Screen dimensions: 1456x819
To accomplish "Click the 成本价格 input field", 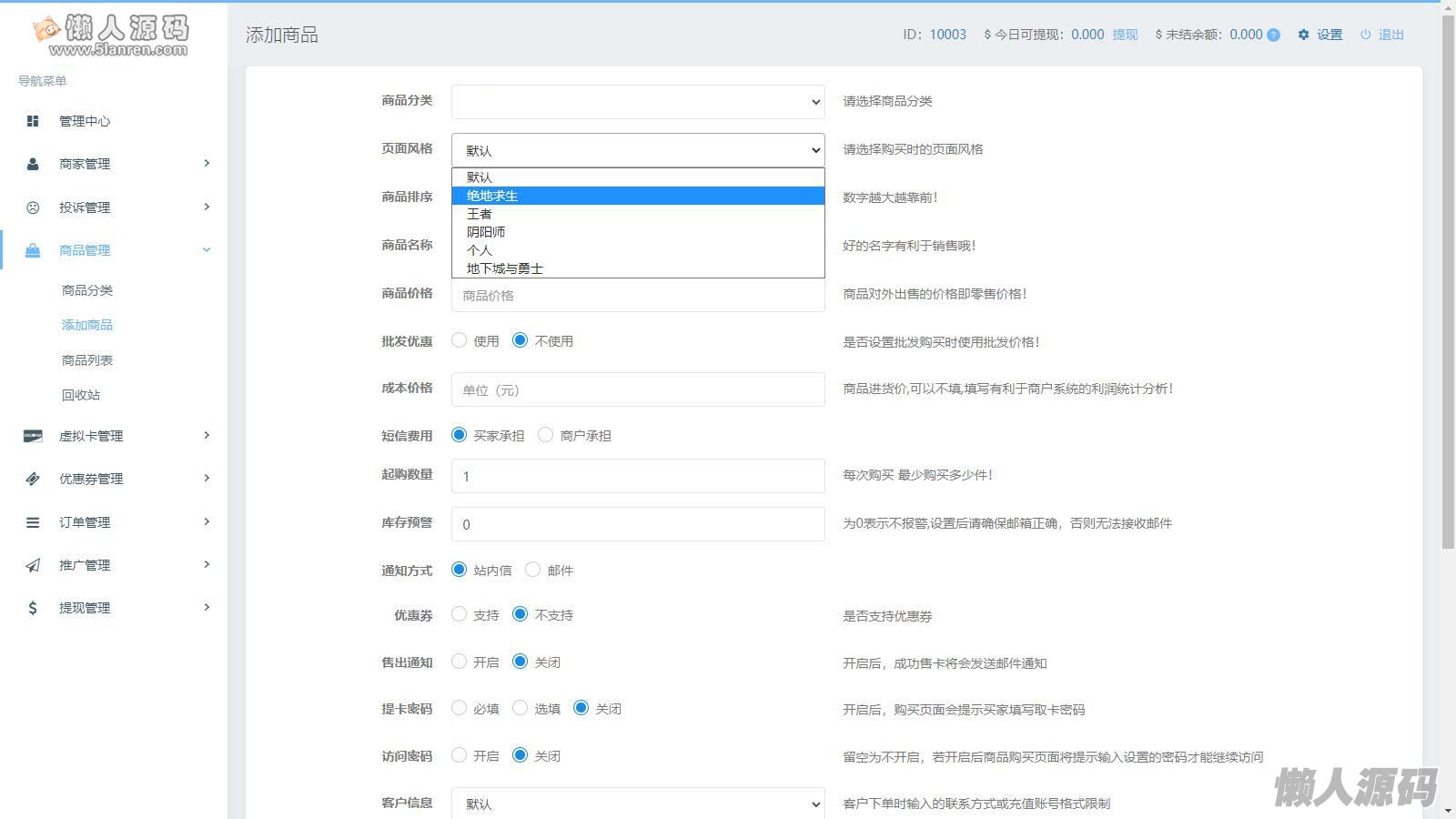I will coord(637,389).
